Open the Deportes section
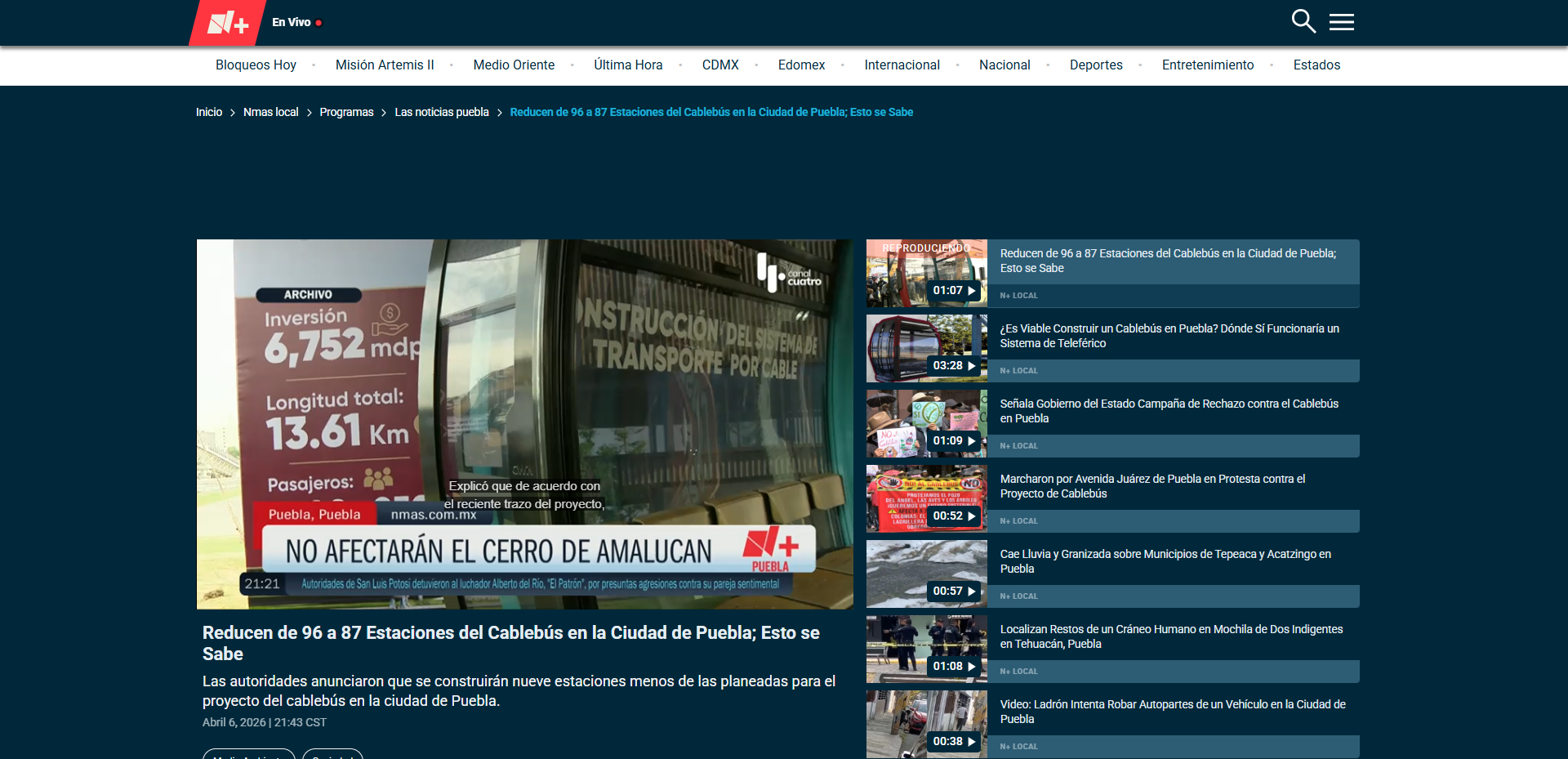 tap(1096, 65)
